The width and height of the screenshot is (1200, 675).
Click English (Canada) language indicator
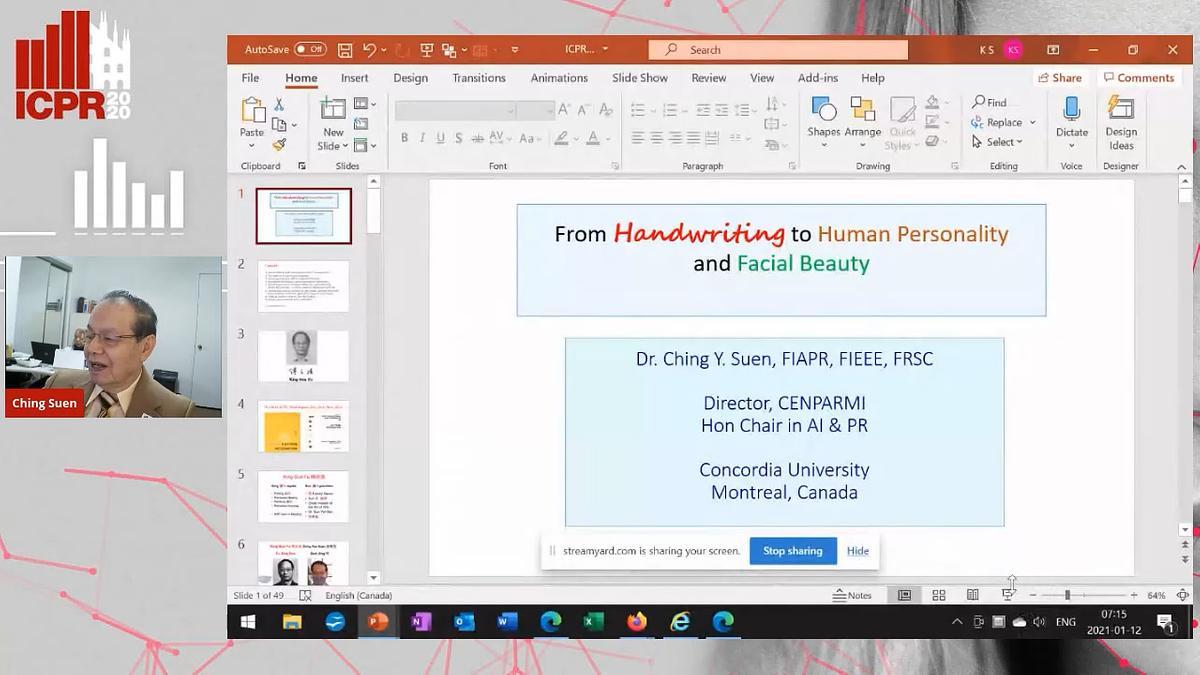(x=358, y=595)
